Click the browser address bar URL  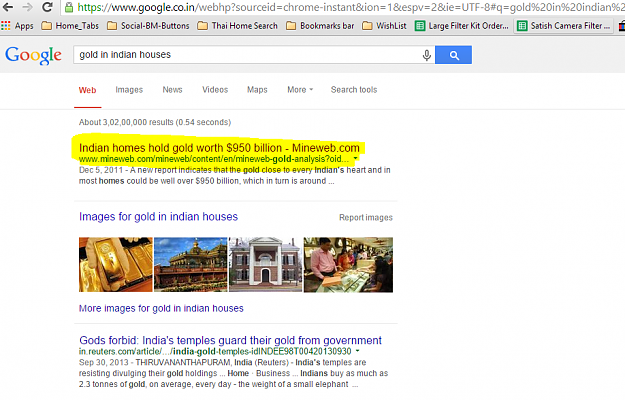pyautogui.click(x=351, y=7)
